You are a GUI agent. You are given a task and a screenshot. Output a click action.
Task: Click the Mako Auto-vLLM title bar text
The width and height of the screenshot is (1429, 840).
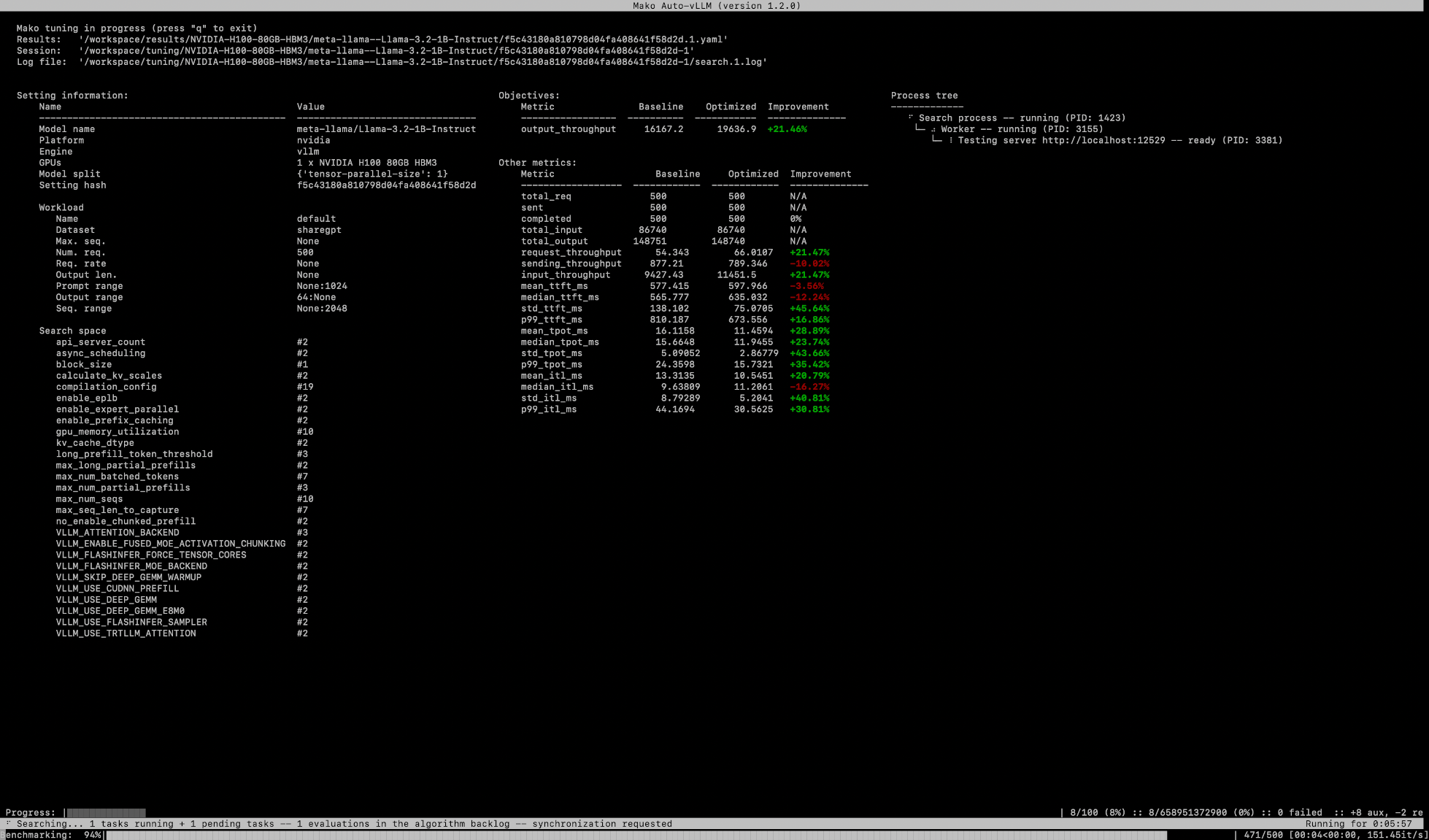(x=716, y=6)
